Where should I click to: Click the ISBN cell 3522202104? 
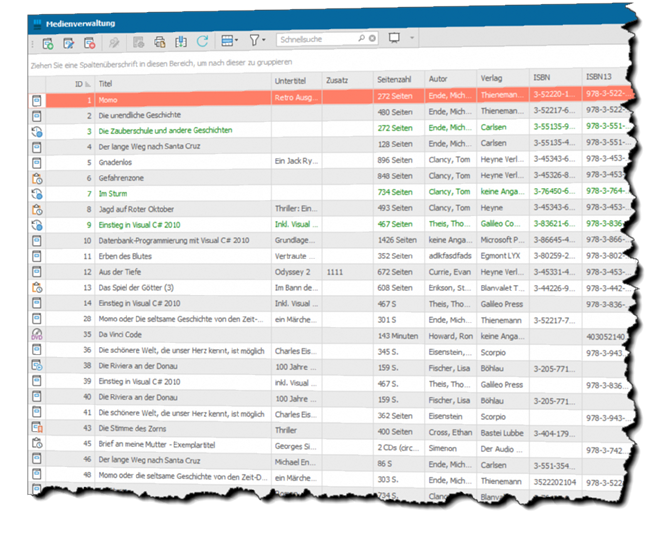coord(555,482)
